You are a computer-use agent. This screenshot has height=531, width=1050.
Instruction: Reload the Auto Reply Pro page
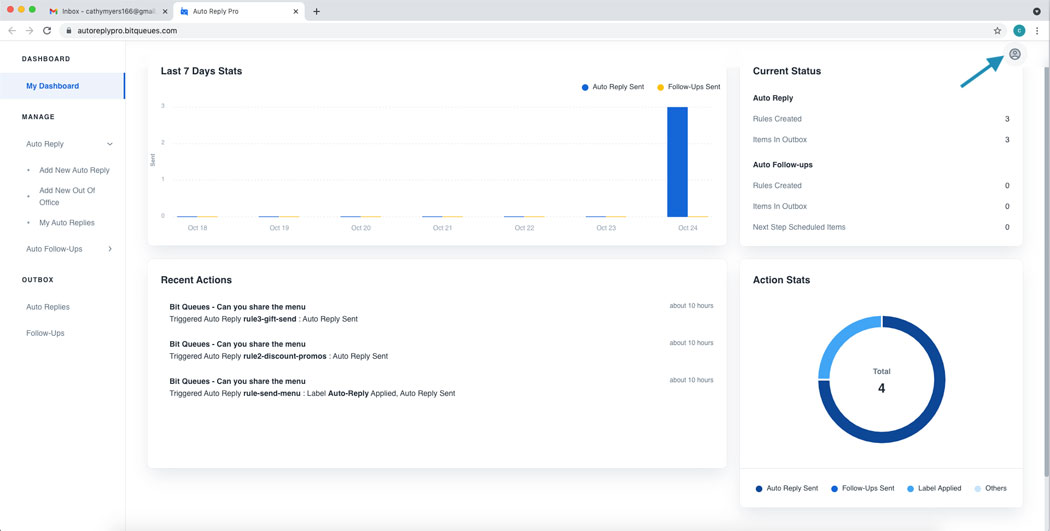[47, 31]
